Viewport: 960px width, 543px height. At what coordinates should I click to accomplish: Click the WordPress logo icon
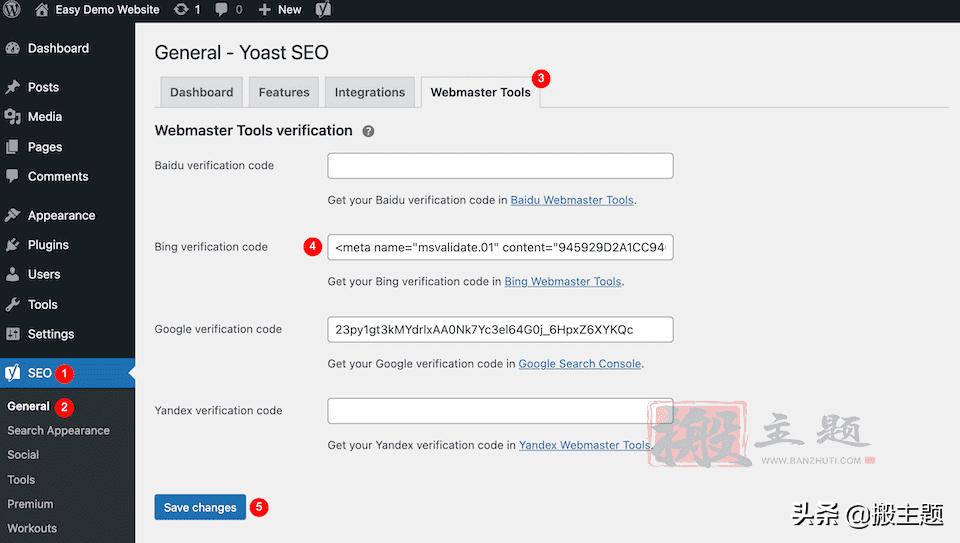click(14, 9)
